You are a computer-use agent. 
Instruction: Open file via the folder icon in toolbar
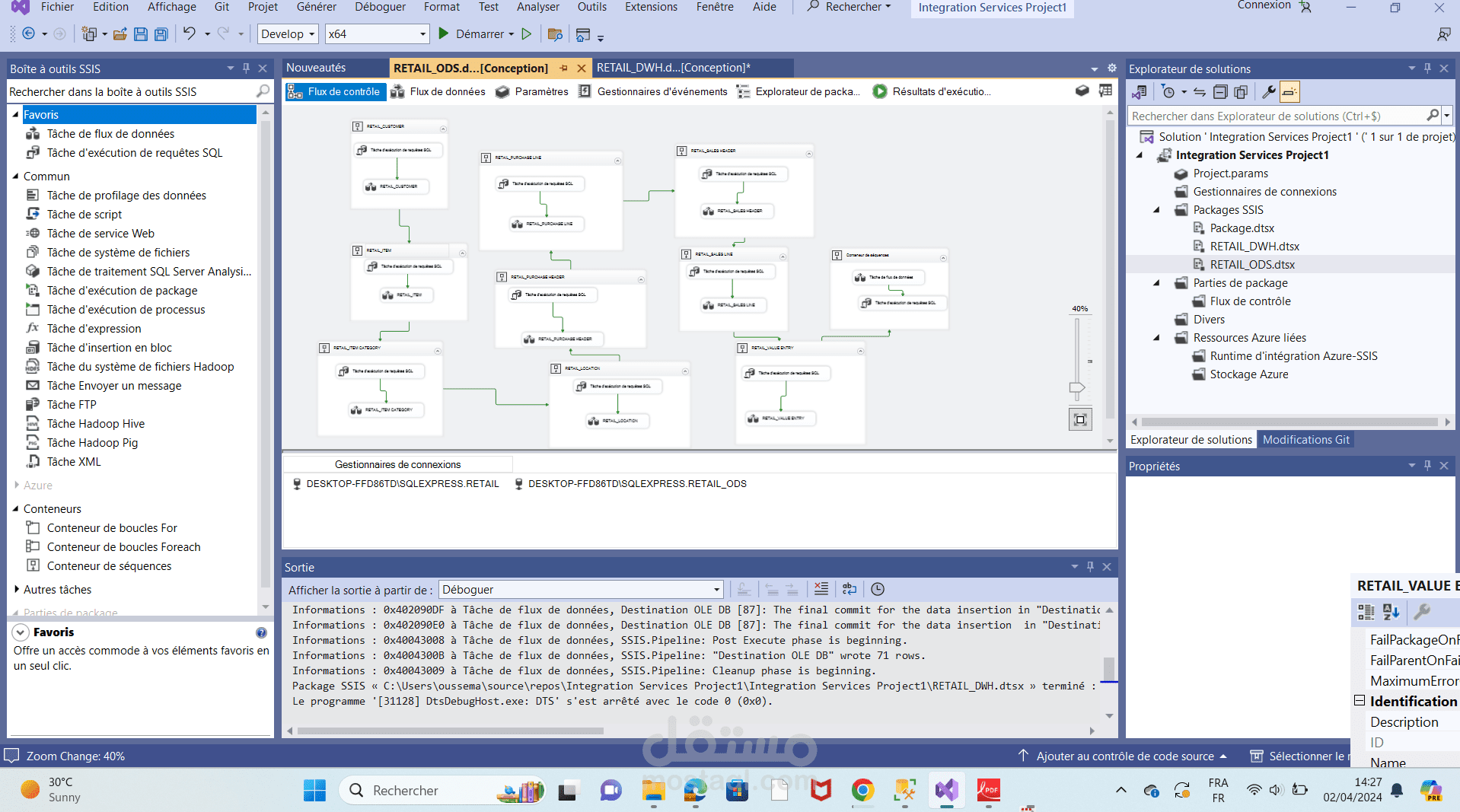click(x=120, y=34)
